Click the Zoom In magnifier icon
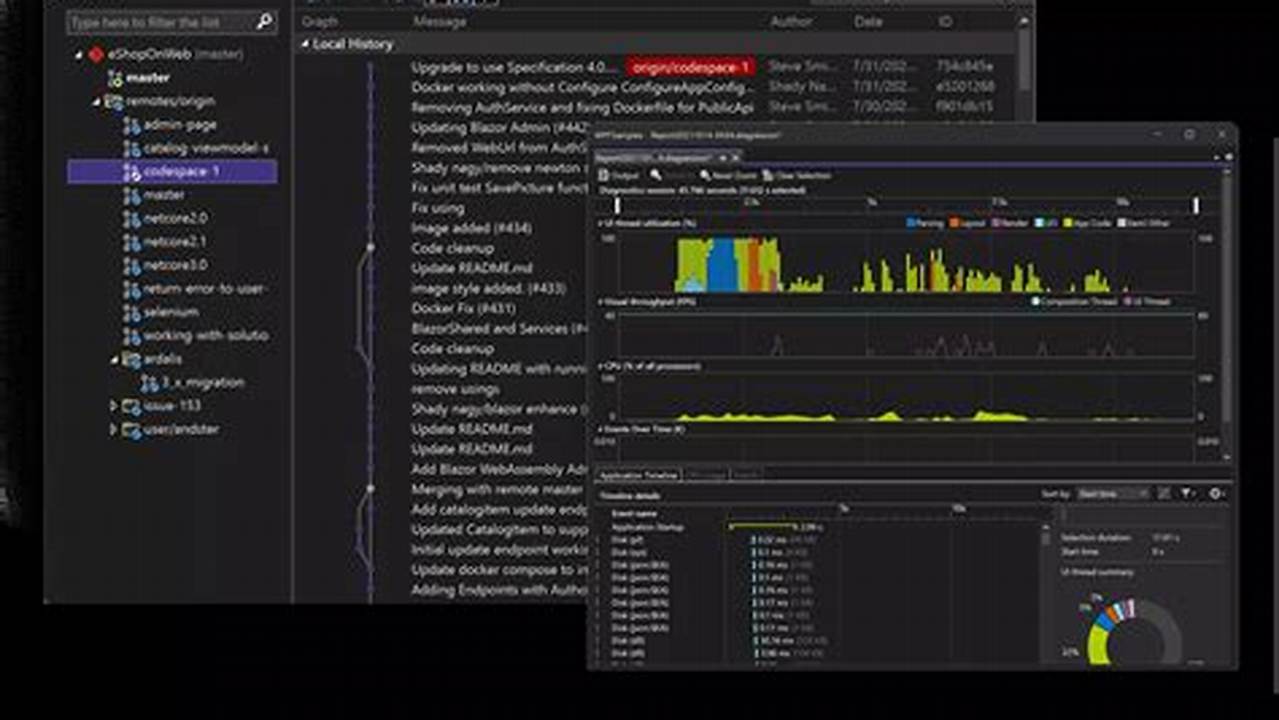Viewport: 1279px width, 720px height. pyautogui.click(x=655, y=175)
